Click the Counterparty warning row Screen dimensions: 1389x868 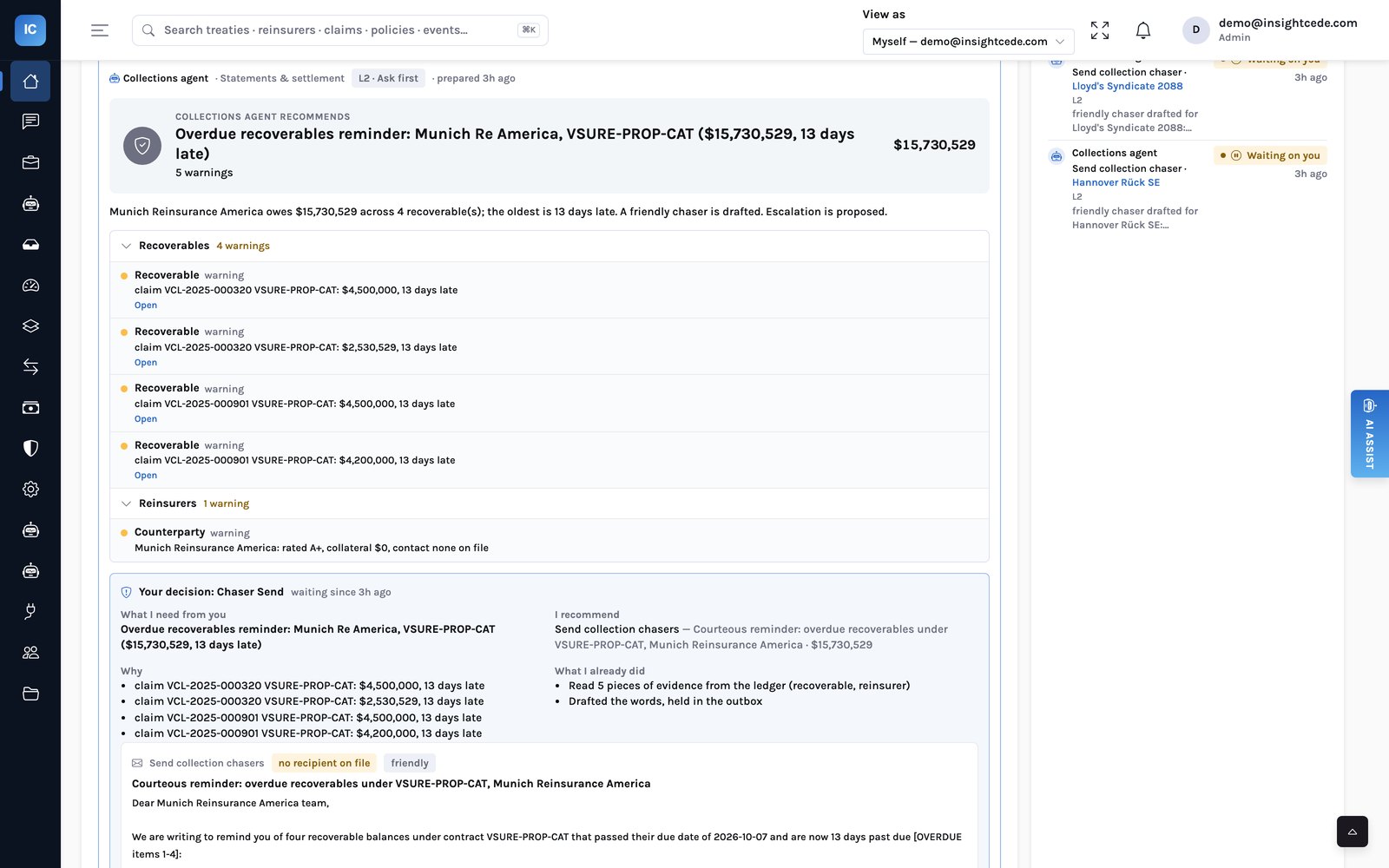click(549, 540)
